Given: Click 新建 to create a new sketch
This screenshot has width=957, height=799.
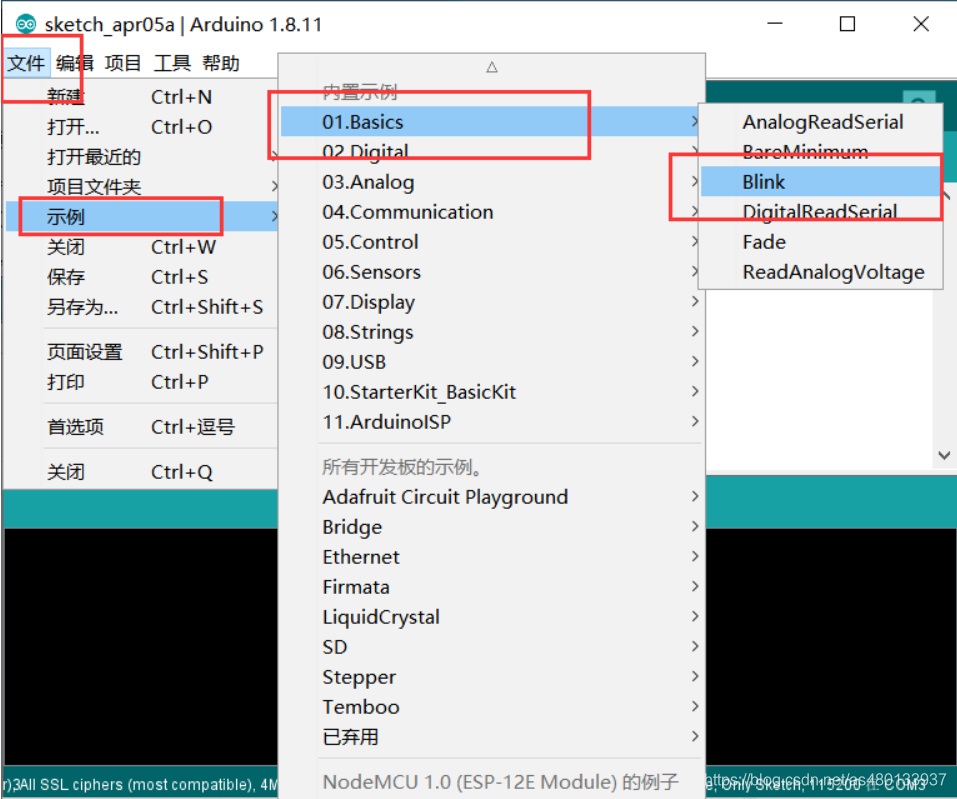Looking at the screenshot, I should click(66, 97).
